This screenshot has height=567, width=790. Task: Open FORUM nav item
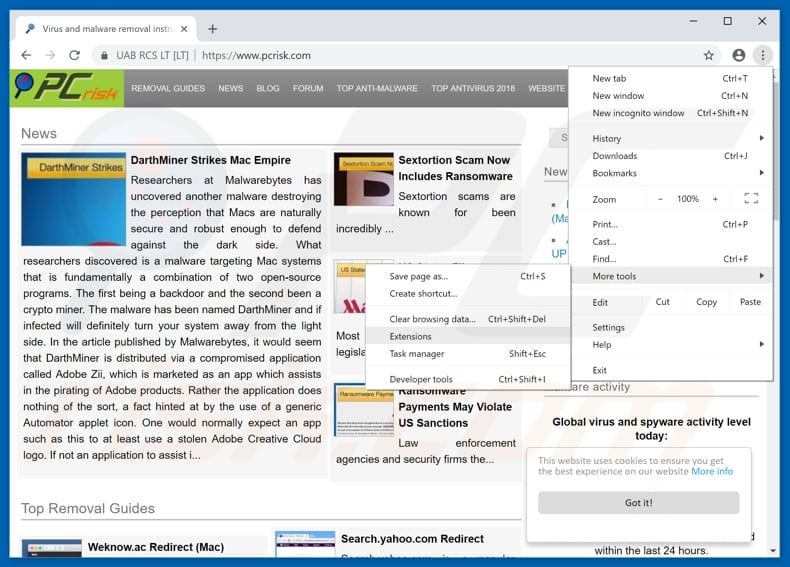[308, 88]
